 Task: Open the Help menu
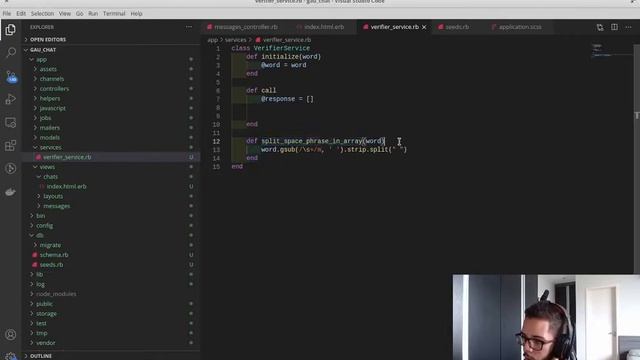[x=136, y=13]
